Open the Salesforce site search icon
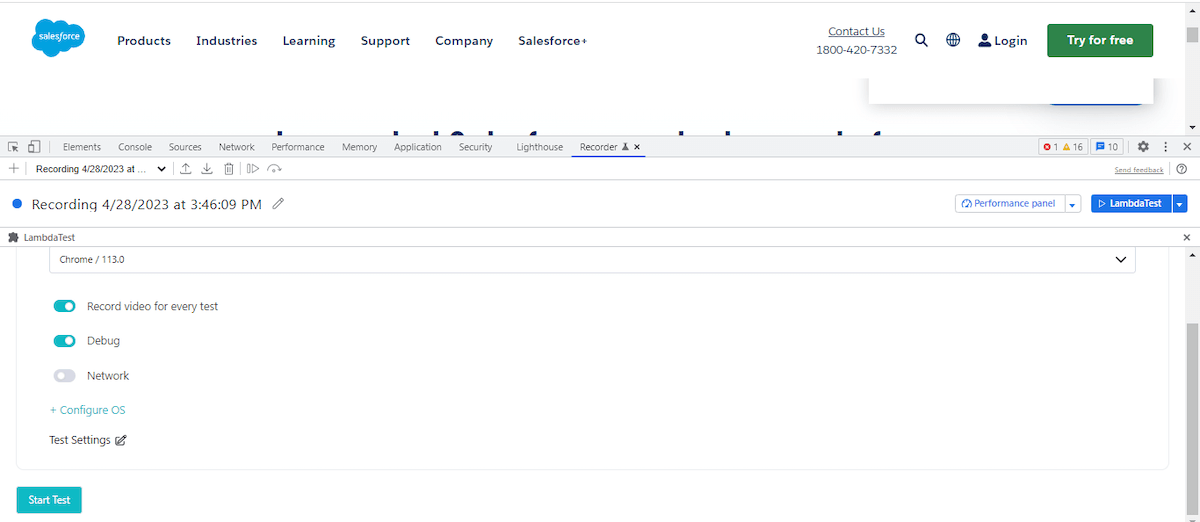Screen dimensions: 1200x522 tap(922, 40)
